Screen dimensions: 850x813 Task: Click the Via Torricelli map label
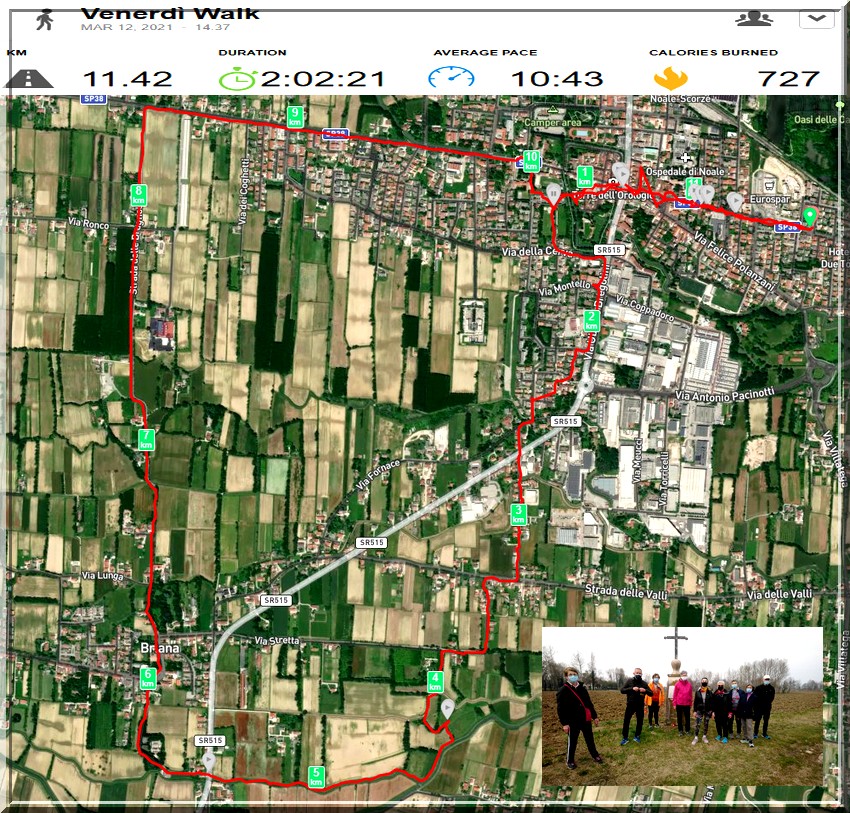tap(664, 479)
